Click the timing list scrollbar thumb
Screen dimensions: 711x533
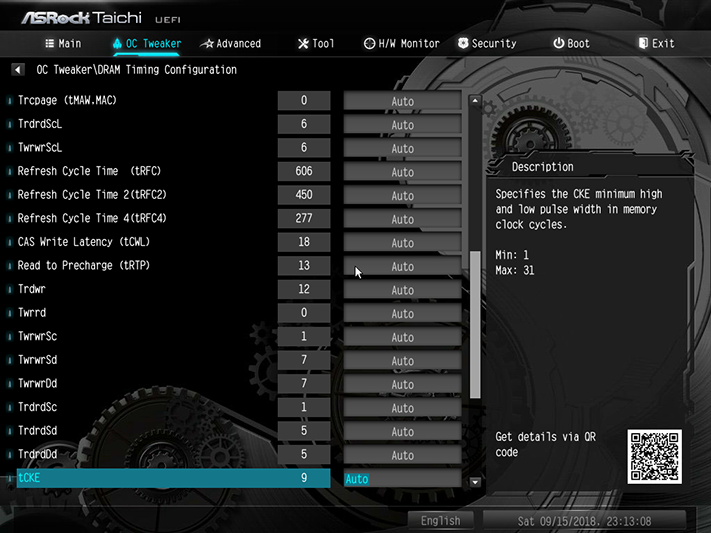tap(475, 324)
